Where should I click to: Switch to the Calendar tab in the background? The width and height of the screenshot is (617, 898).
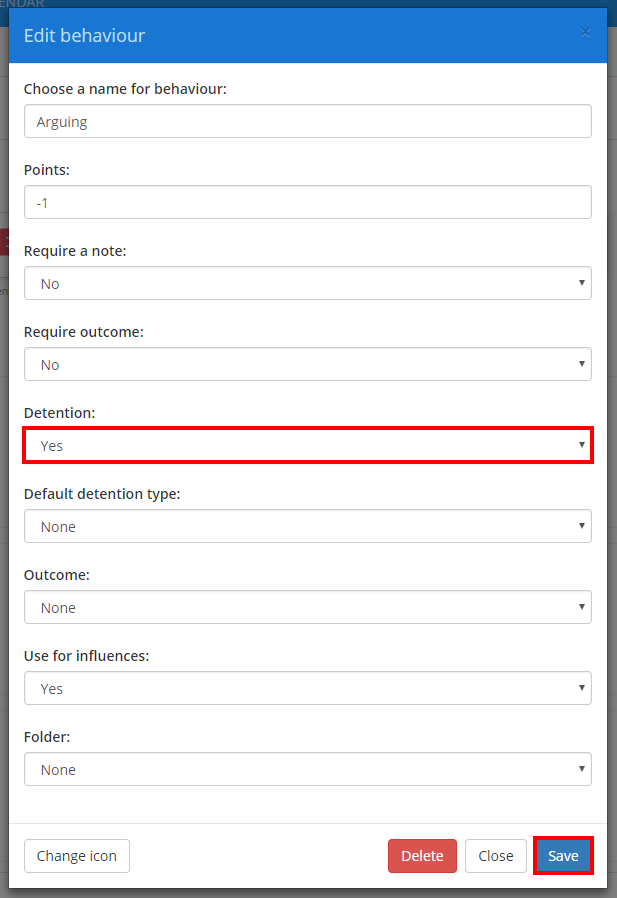tap(18, 4)
